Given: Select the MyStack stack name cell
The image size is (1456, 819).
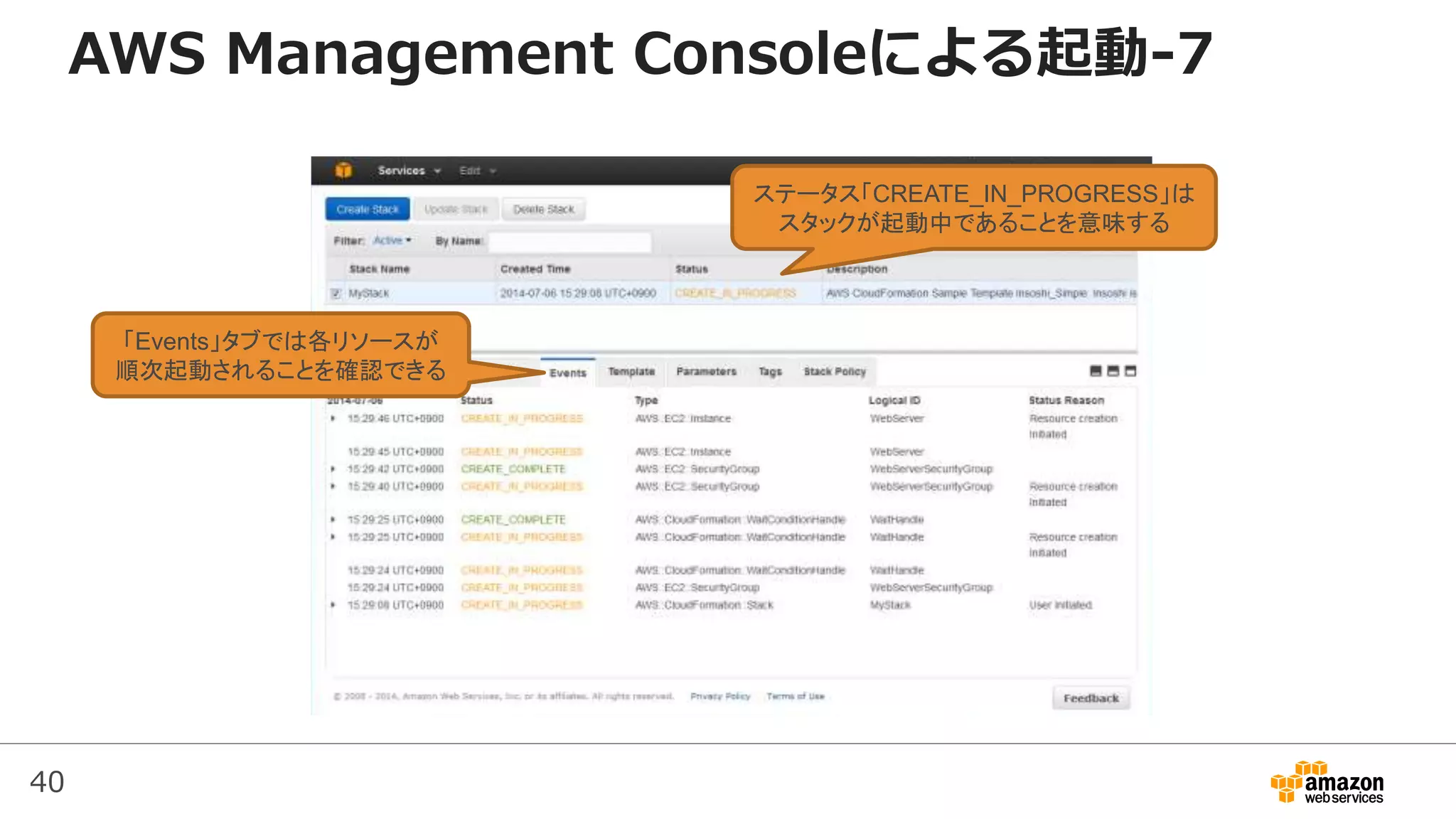Looking at the screenshot, I should (368, 294).
